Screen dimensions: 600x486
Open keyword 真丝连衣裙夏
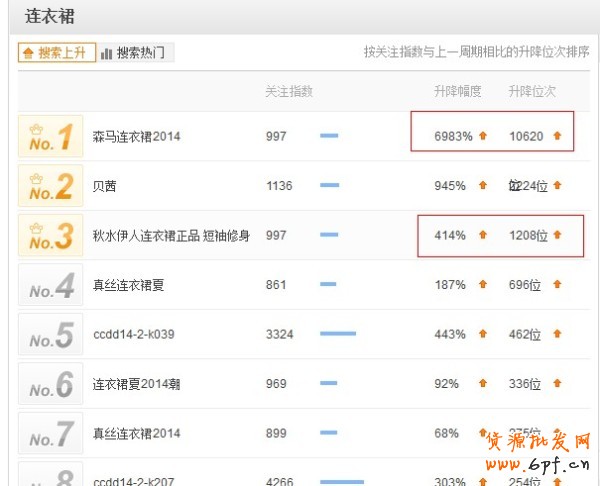tap(128, 285)
